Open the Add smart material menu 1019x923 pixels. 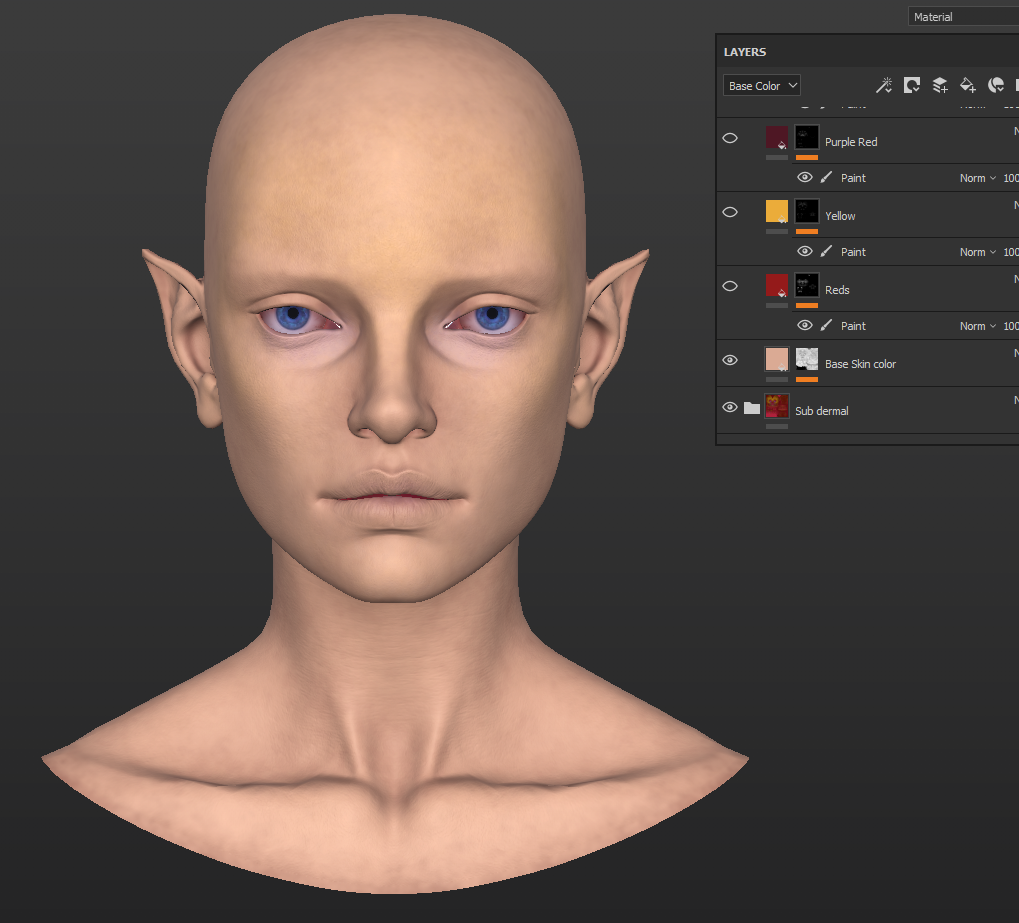click(x=996, y=85)
